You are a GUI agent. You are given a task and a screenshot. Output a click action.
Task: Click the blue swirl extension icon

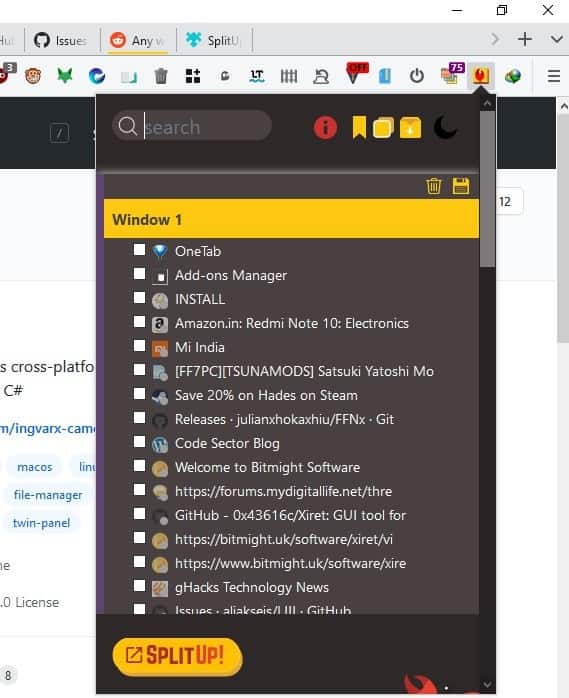click(x=97, y=76)
